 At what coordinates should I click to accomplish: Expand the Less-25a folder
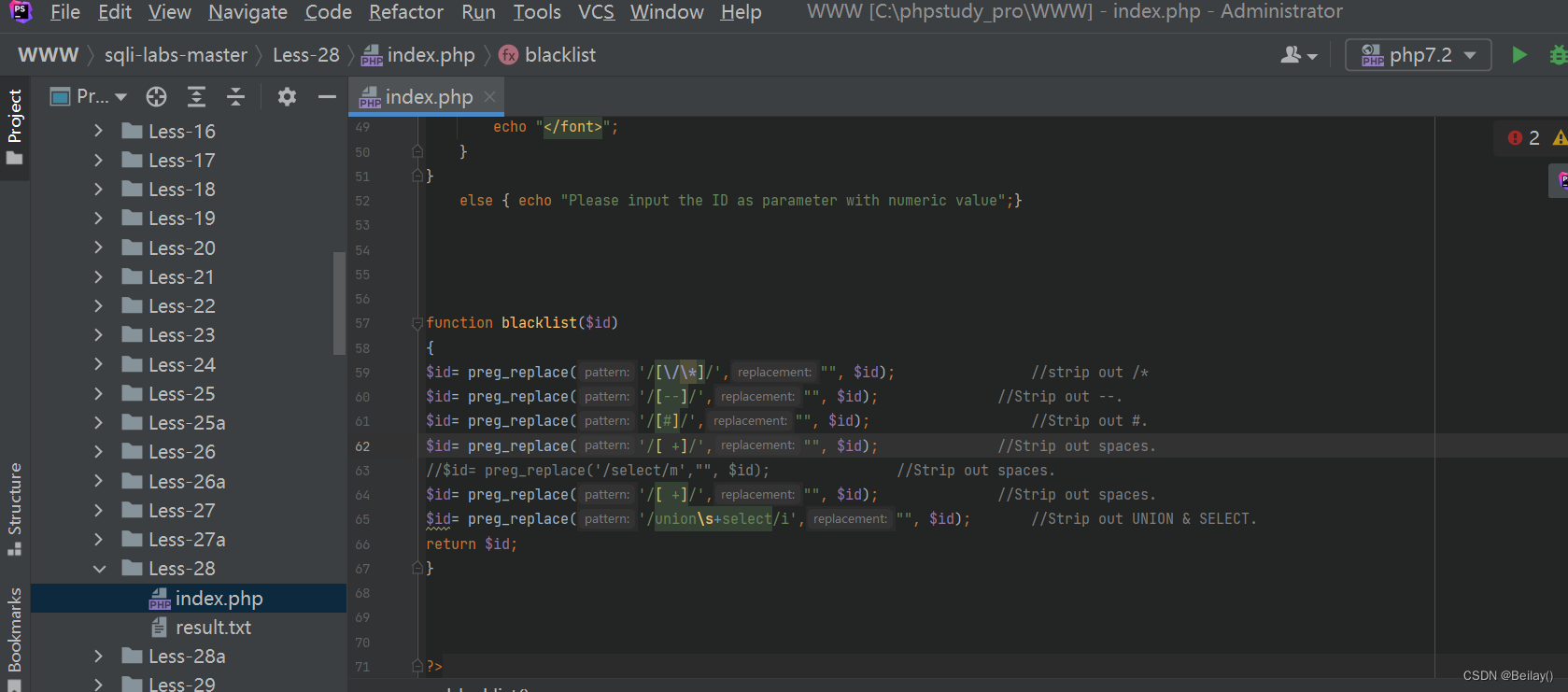99,423
